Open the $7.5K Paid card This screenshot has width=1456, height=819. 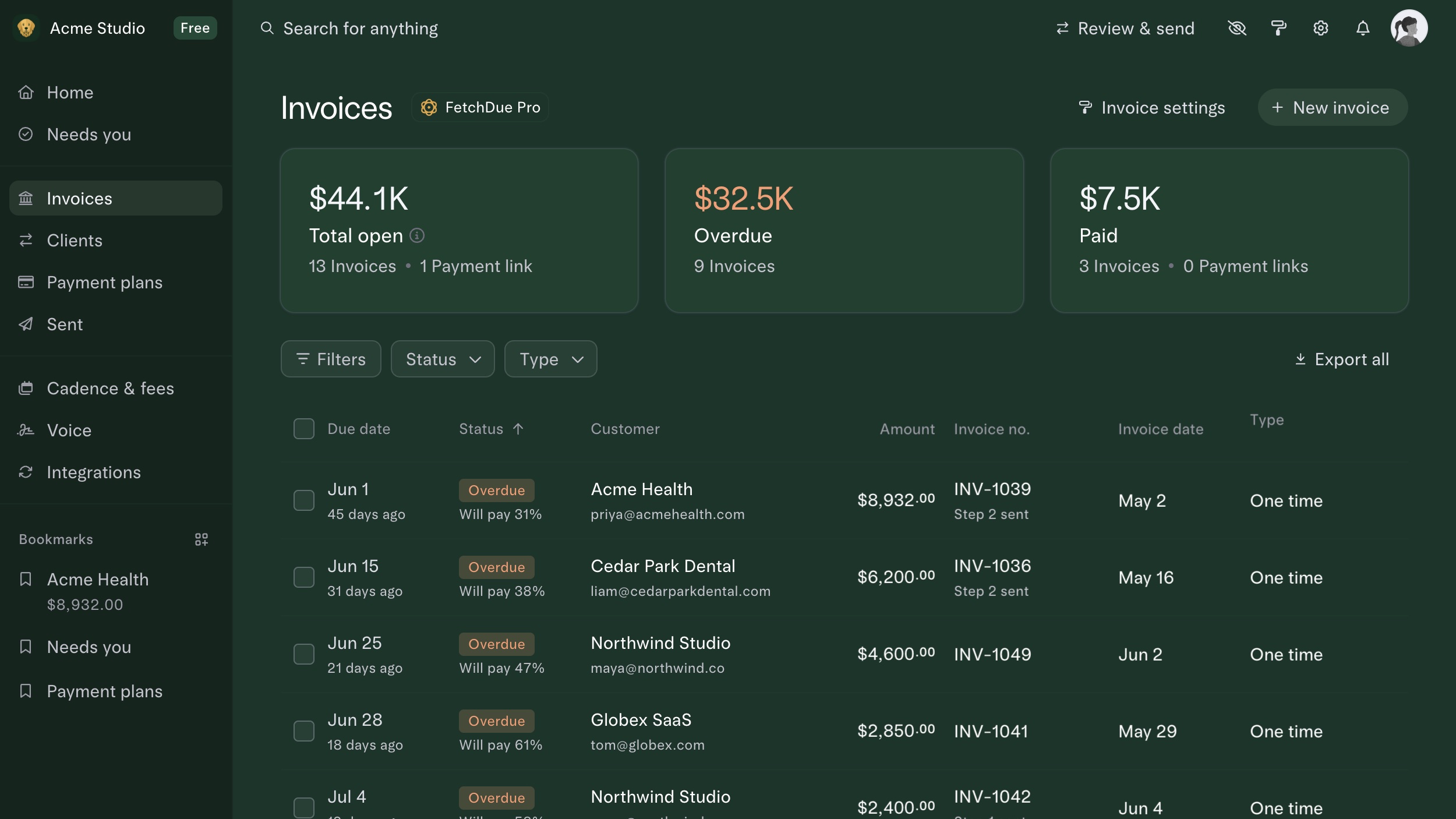click(x=1229, y=230)
